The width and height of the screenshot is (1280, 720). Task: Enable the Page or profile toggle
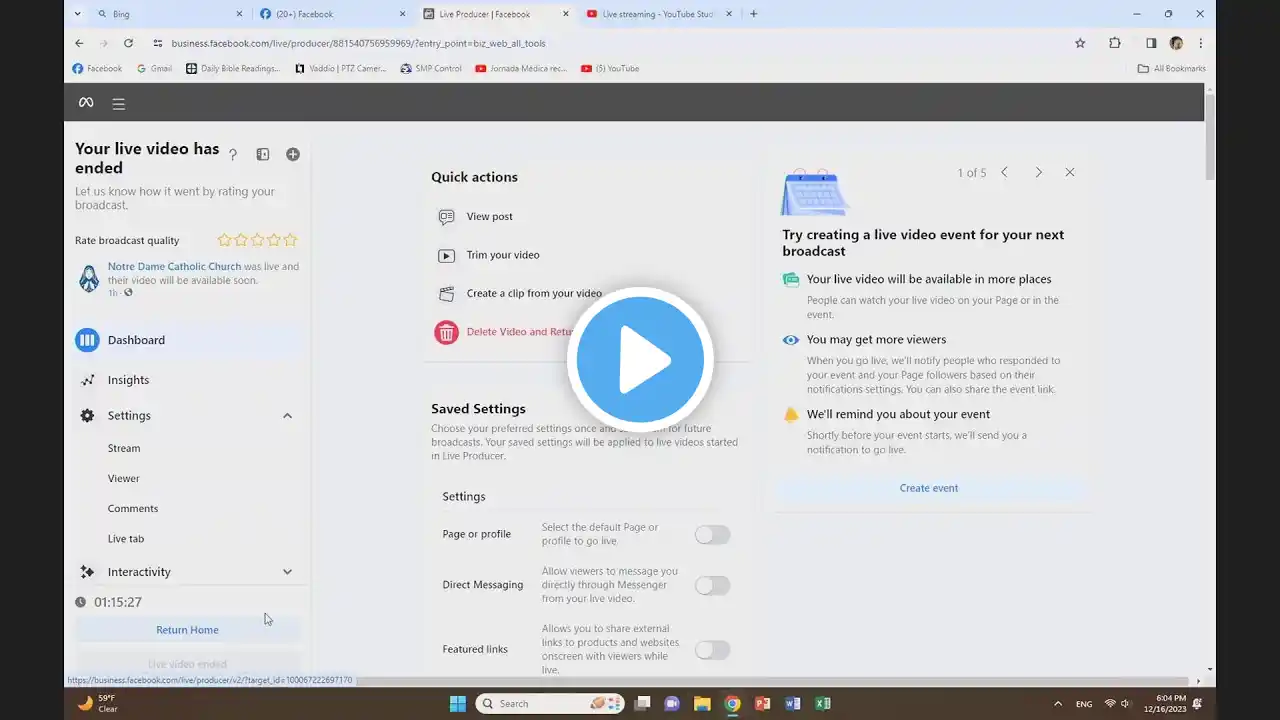[x=712, y=535]
